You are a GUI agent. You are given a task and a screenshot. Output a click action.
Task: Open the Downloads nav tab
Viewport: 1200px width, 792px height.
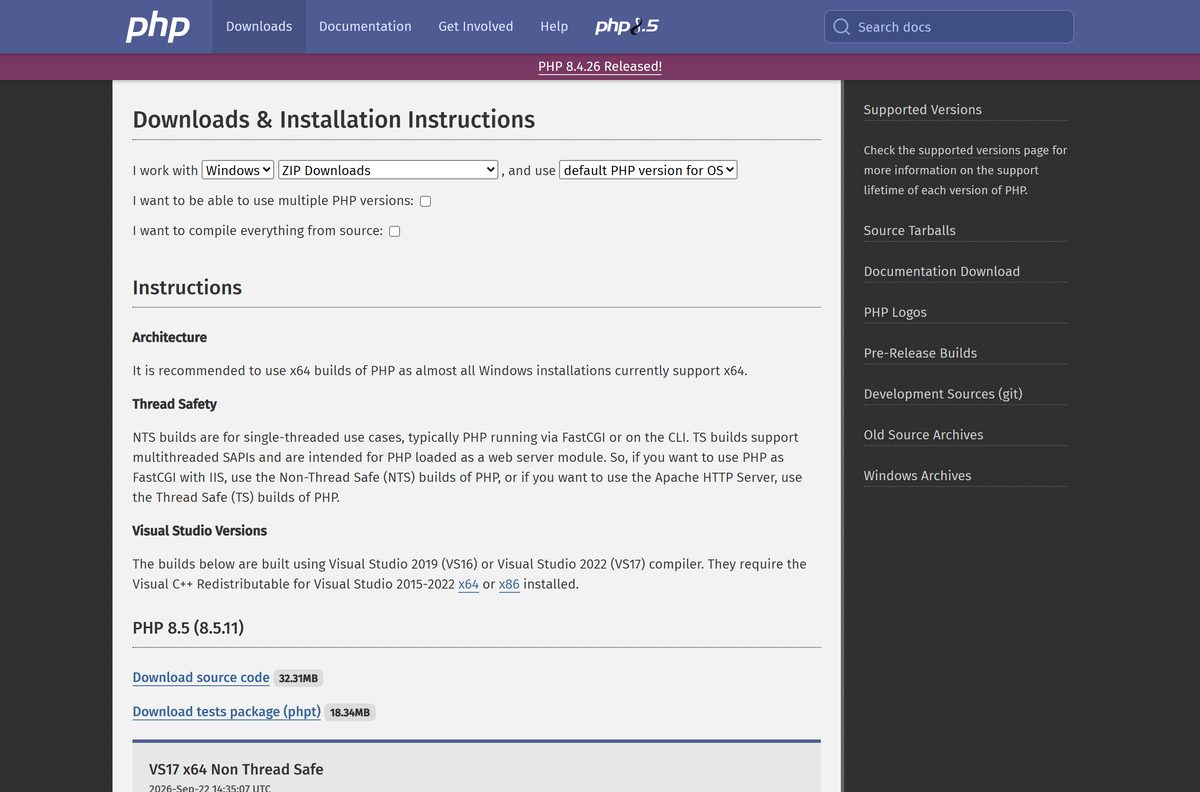click(x=259, y=27)
